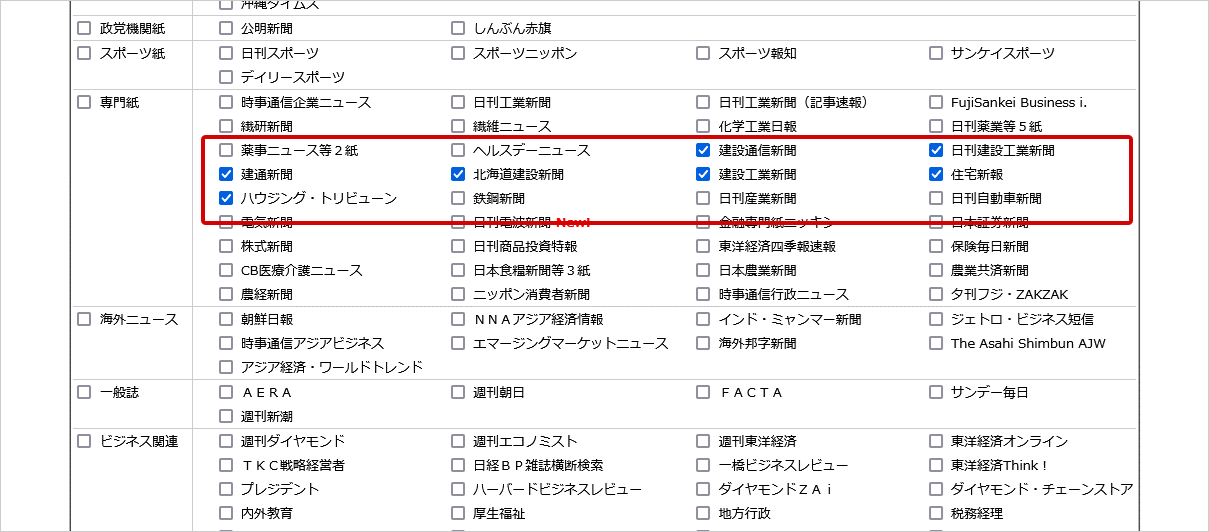
Task: Check the ＡＥＲＡ checkbox
Action: (x=226, y=392)
